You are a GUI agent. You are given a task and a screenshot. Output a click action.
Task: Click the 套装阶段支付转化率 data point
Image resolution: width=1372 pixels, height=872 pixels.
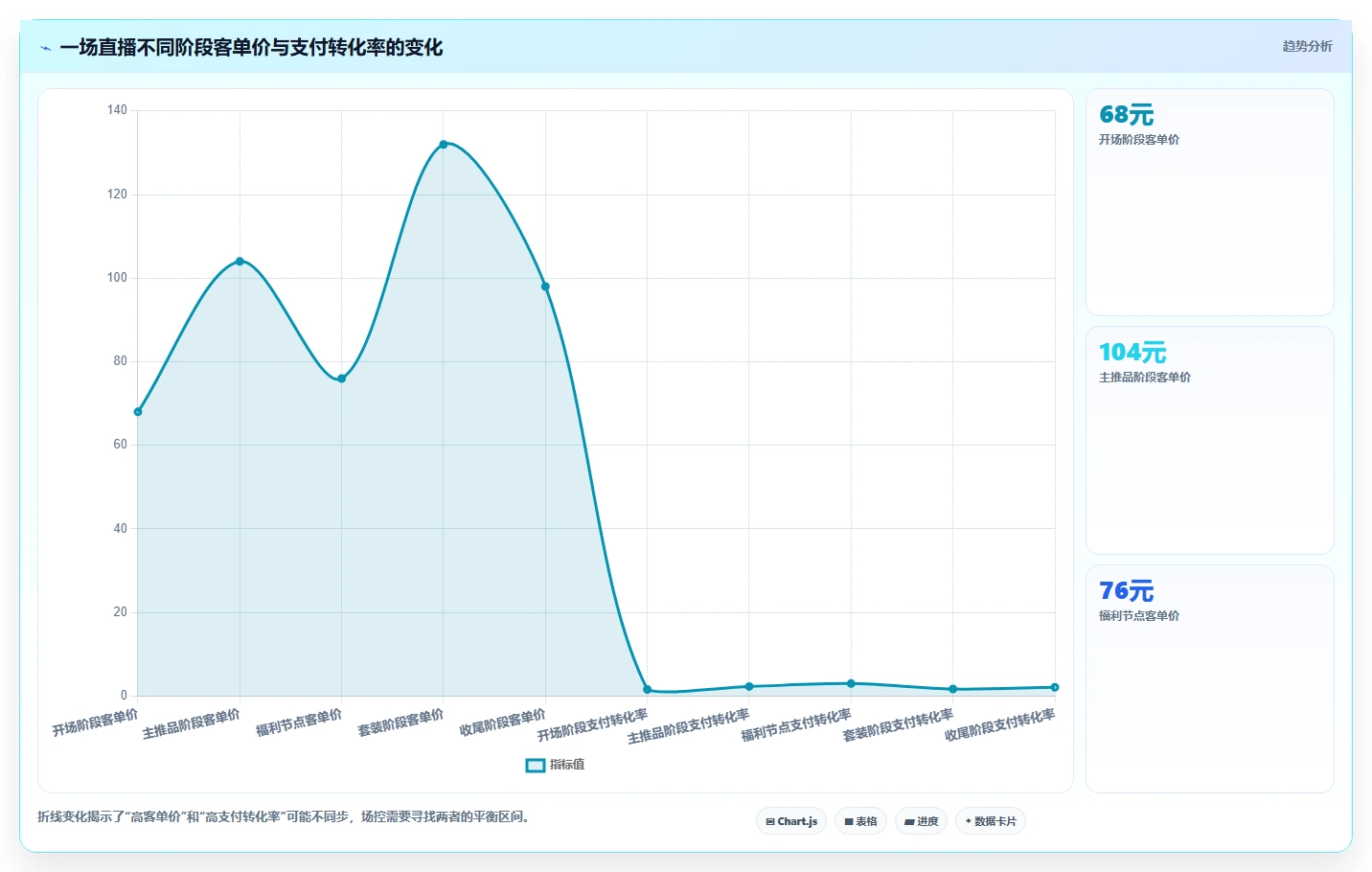click(953, 689)
